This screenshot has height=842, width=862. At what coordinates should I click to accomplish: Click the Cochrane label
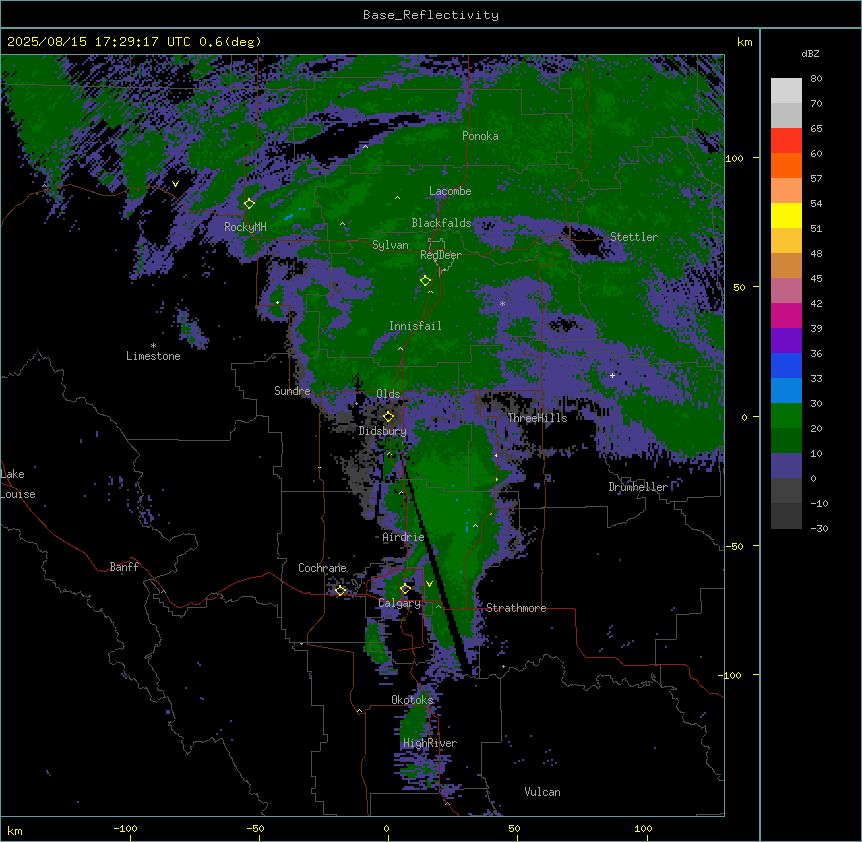(322, 568)
